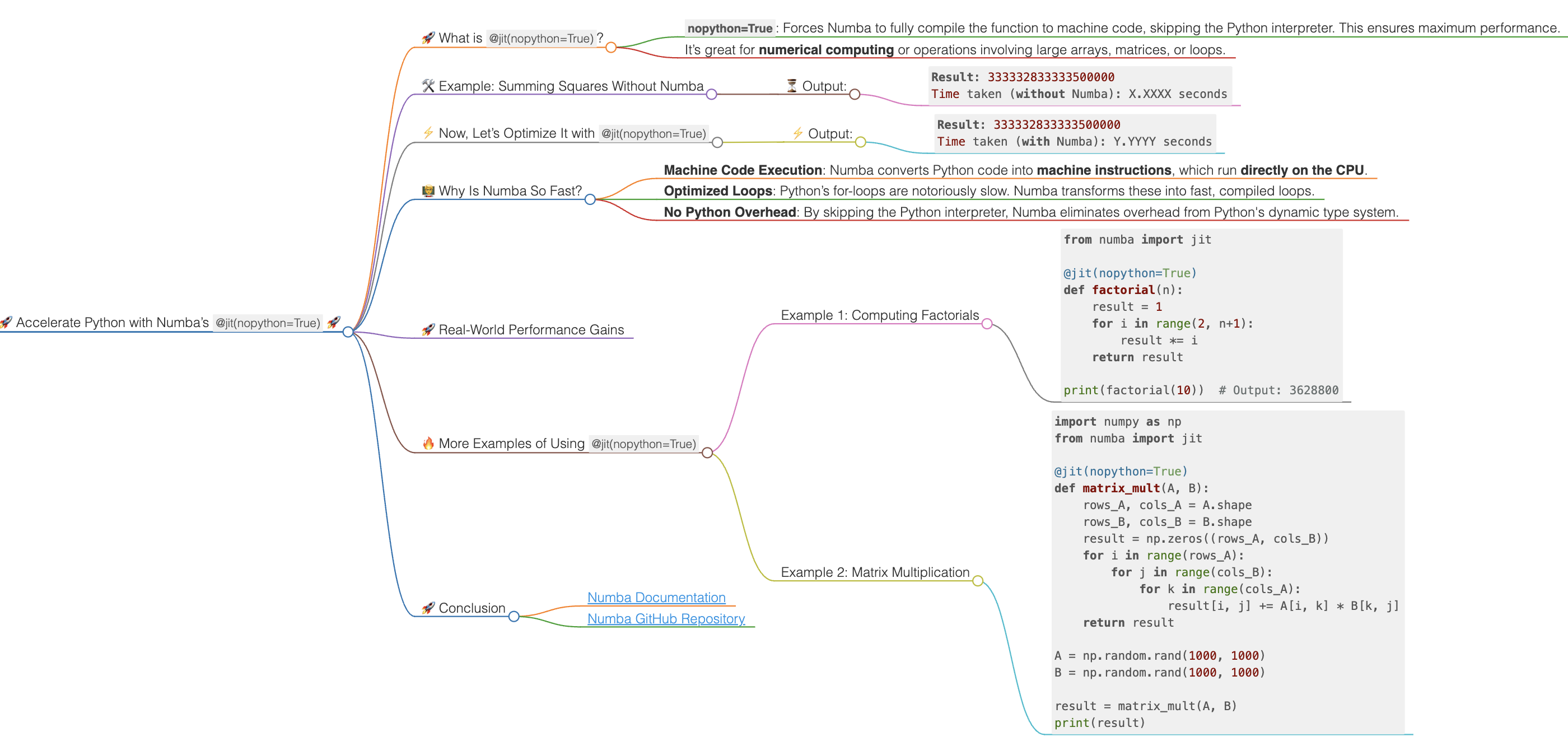Viewport: 1568px width, 746px height.
Task: Collapse the lightning Output node circle
Action: click(x=861, y=142)
